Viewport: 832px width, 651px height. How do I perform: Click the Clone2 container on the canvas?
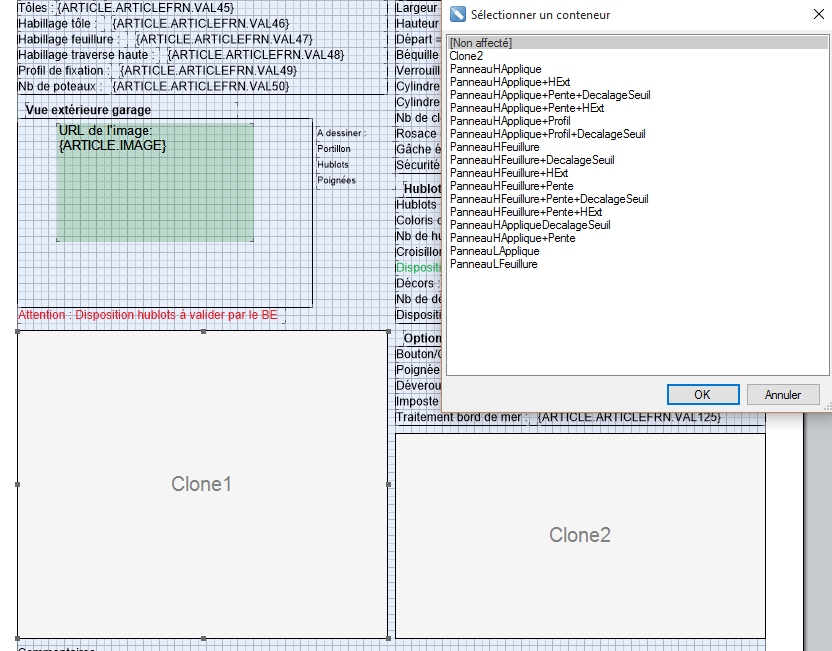(x=580, y=535)
